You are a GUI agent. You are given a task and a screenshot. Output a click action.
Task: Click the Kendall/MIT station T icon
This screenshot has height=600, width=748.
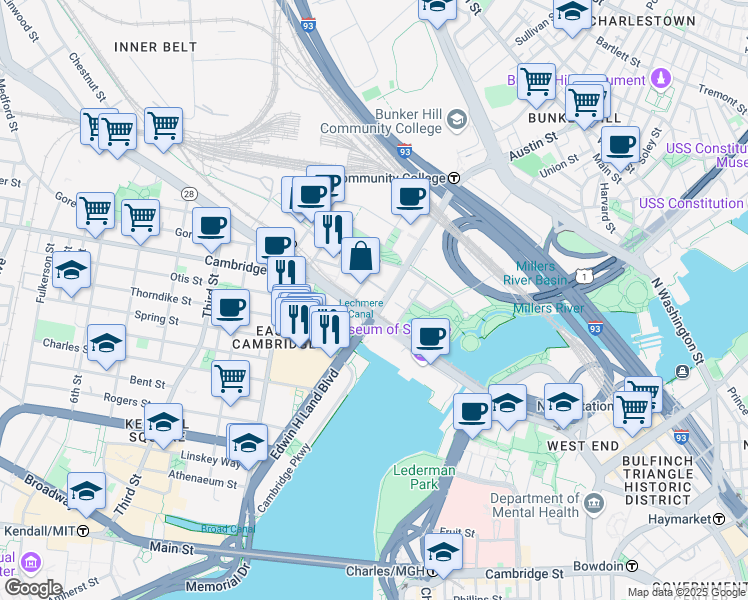pyautogui.click(x=83, y=531)
